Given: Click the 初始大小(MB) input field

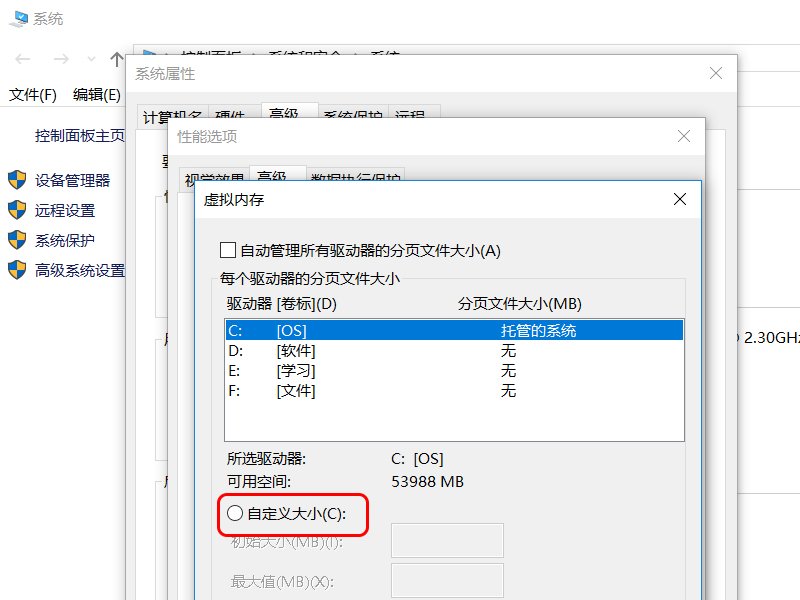Looking at the screenshot, I should pos(450,540).
